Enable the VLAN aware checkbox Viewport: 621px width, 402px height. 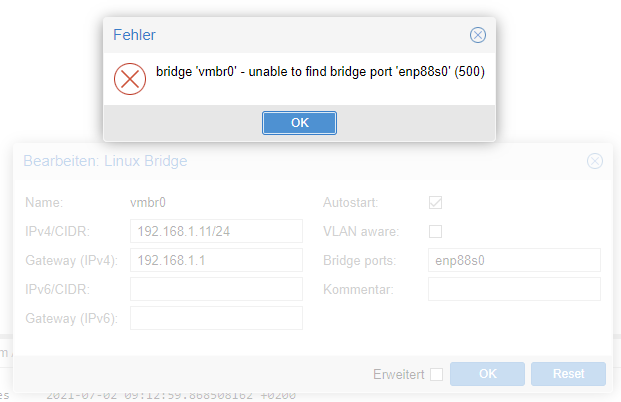(435, 232)
